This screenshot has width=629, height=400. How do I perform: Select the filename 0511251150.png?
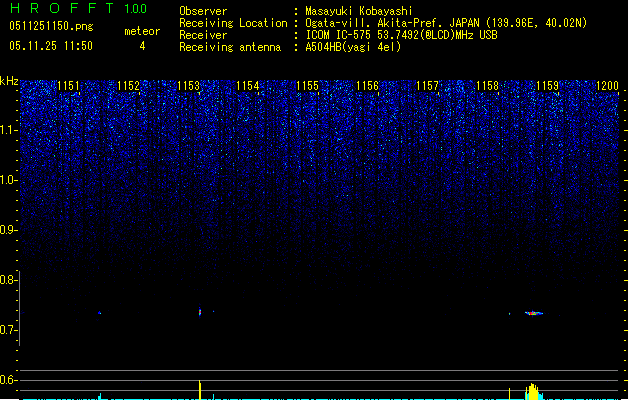(x=51, y=26)
